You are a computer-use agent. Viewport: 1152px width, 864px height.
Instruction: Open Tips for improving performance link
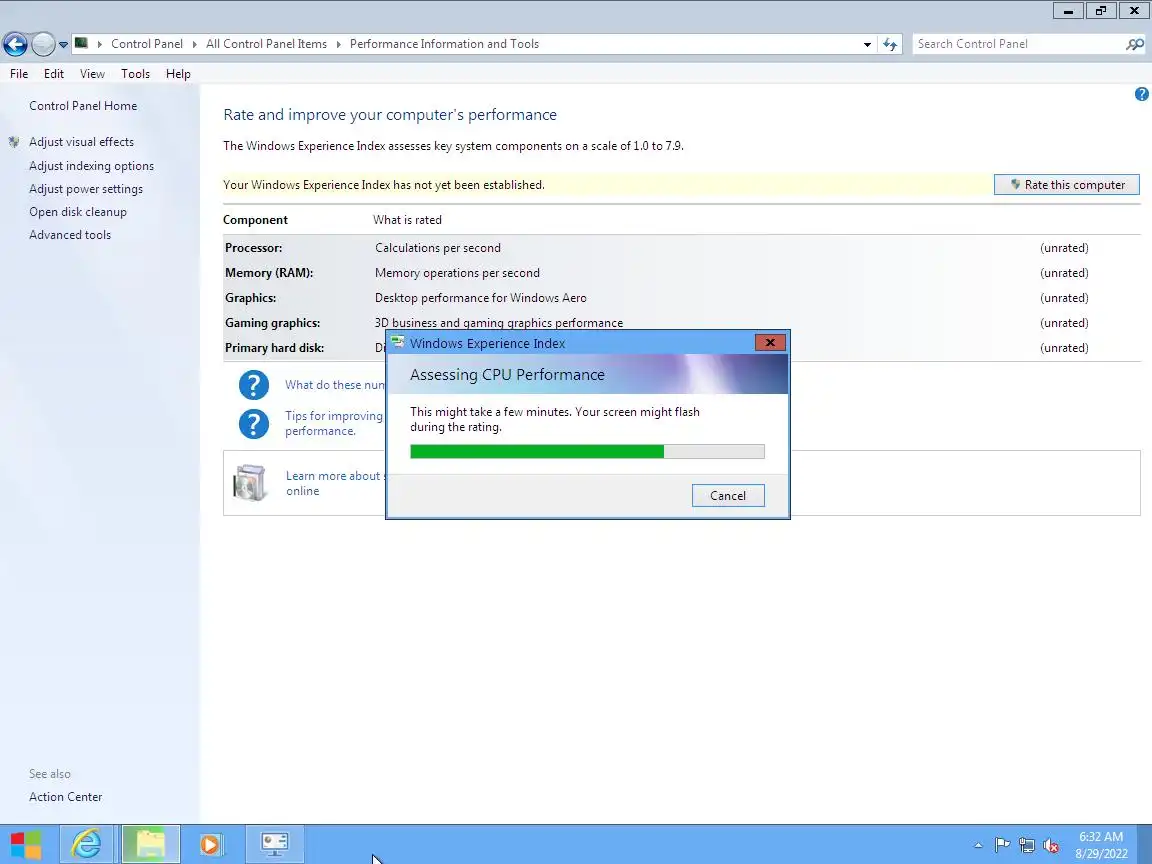(x=334, y=423)
